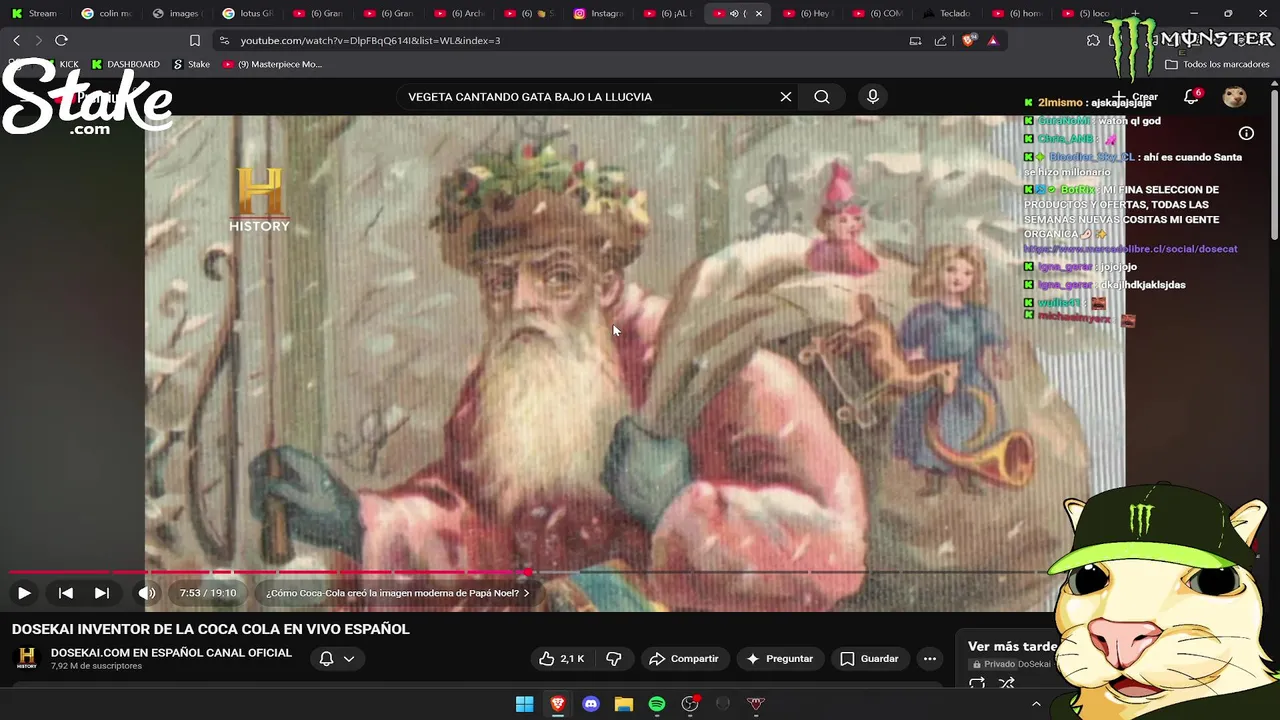Click the share page icon in address bar
The height and width of the screenshot is (720, 1280).
point(940,41)
